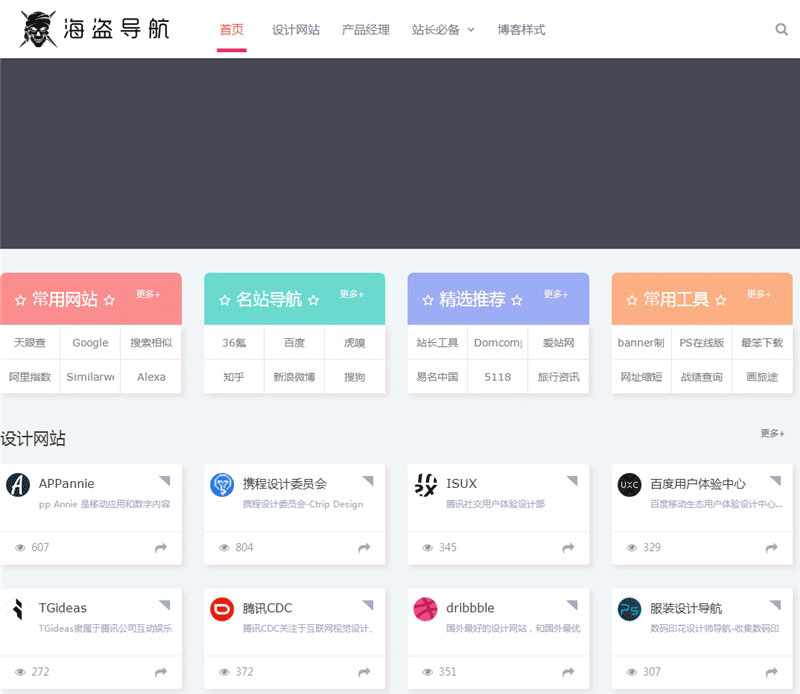Share the APPannie card via arrow icon
The width and height of the screenshot is (800, 694).
[161, 548]
